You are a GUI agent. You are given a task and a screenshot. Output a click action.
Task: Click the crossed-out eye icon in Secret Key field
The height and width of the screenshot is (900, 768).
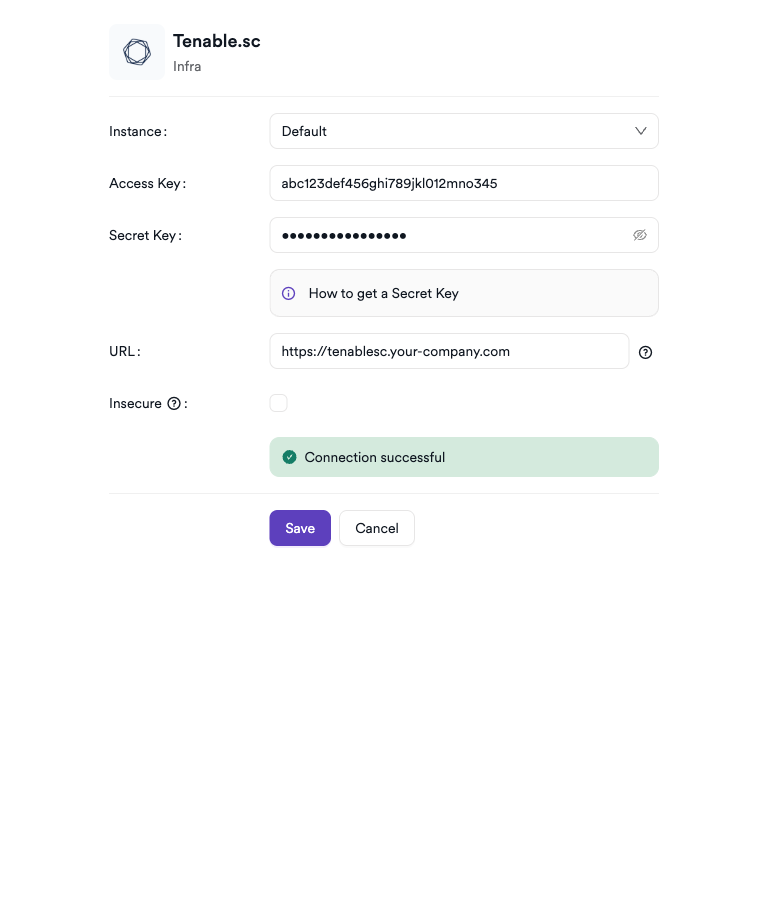640,235
